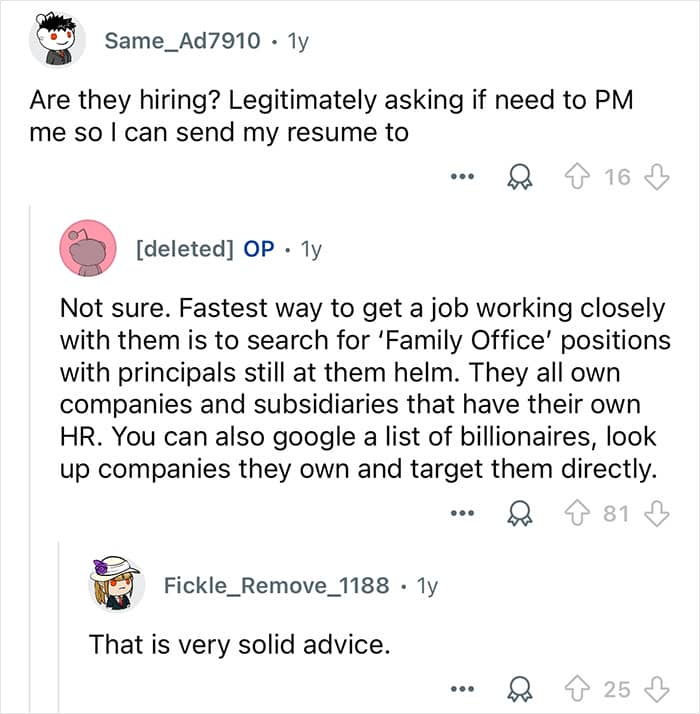This screenshot has height=714, width=700.
Task: Downvote the deleted OP's Family Office reply
Action: [655, 514]
